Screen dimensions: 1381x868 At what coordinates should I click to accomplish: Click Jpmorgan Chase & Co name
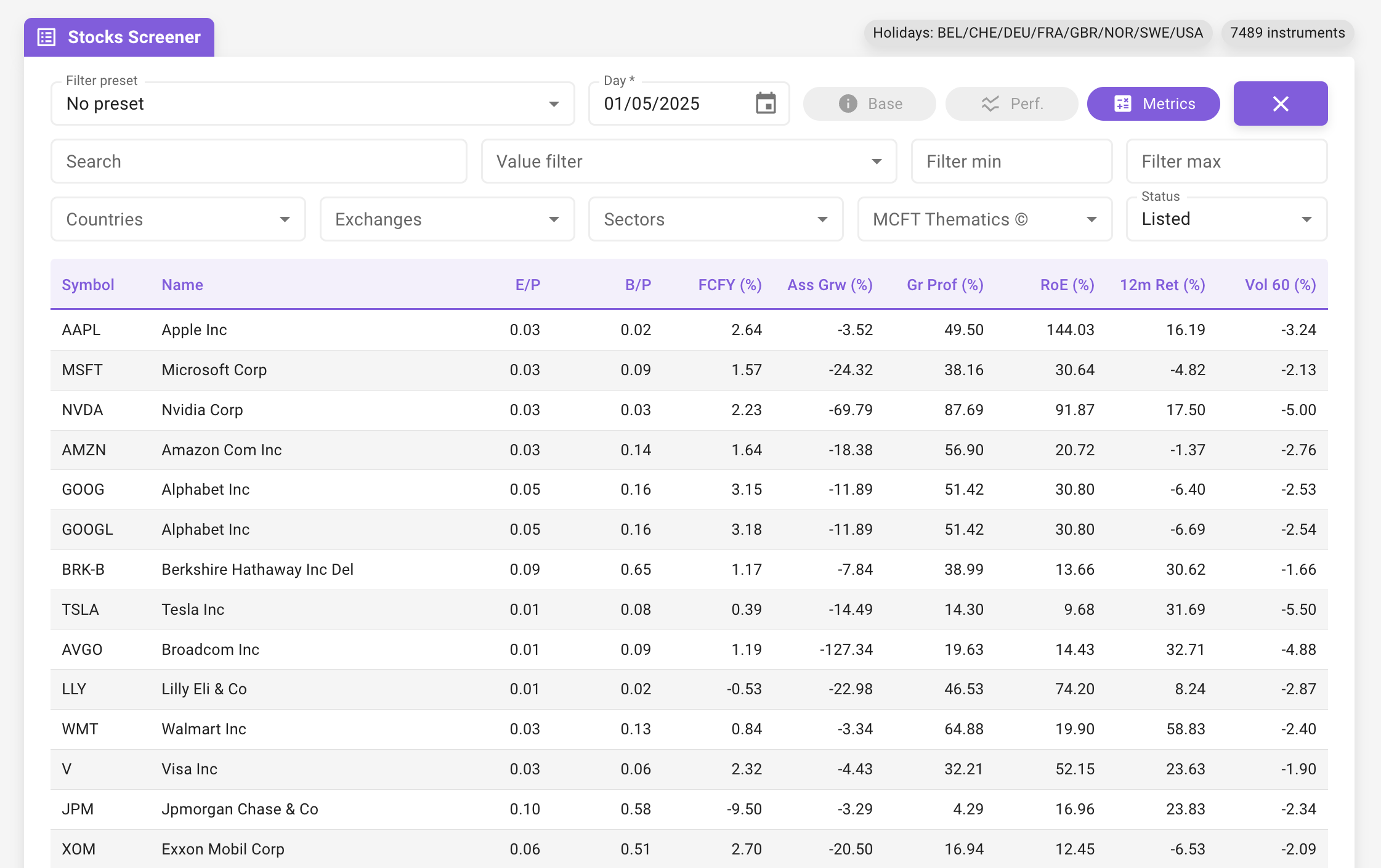point(240,809)
